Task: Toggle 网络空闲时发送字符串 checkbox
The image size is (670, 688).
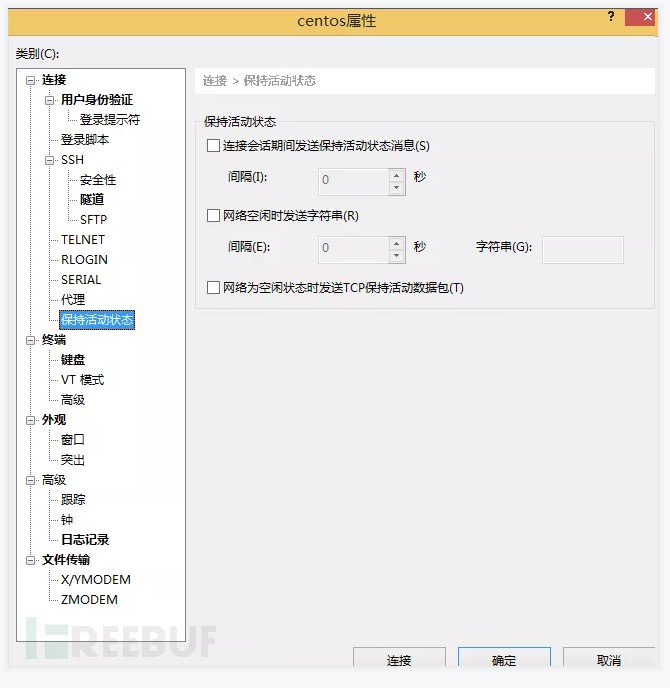Action: (x=213, y=215)
